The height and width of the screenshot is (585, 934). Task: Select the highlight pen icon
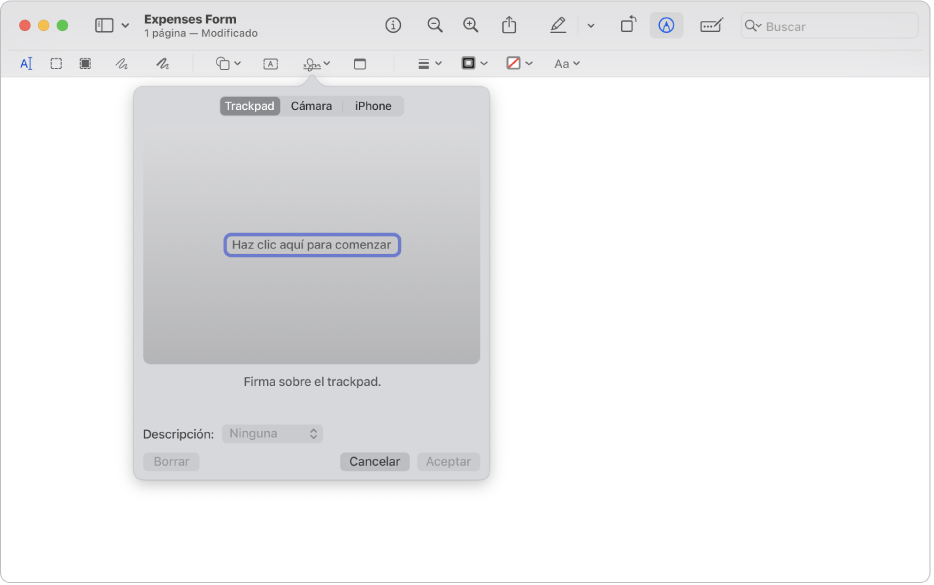(558, 25)
